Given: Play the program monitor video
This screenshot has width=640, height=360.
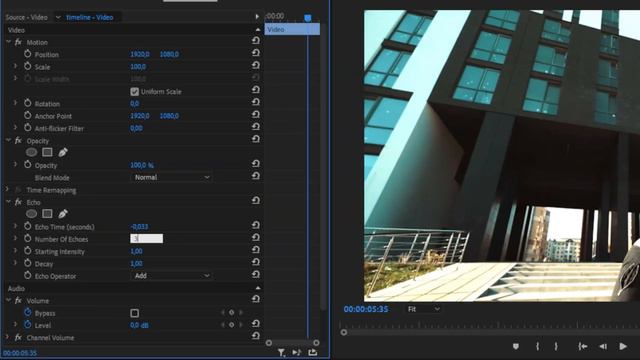Looking at the screenshot, I should click(623, 346).
